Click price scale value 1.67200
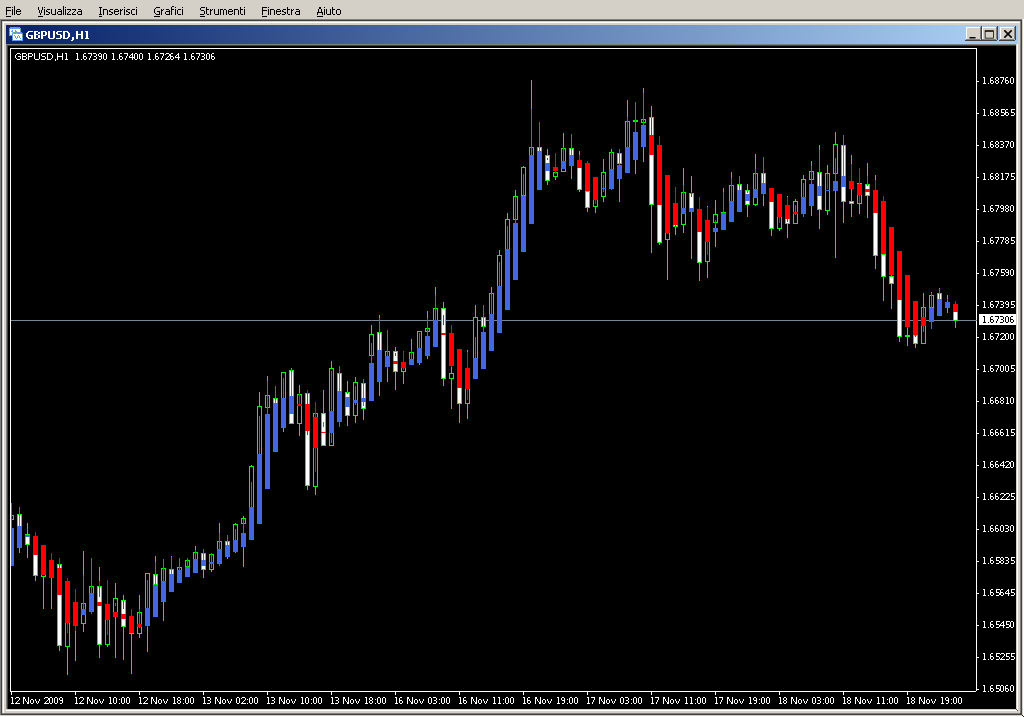 point(999,337)
